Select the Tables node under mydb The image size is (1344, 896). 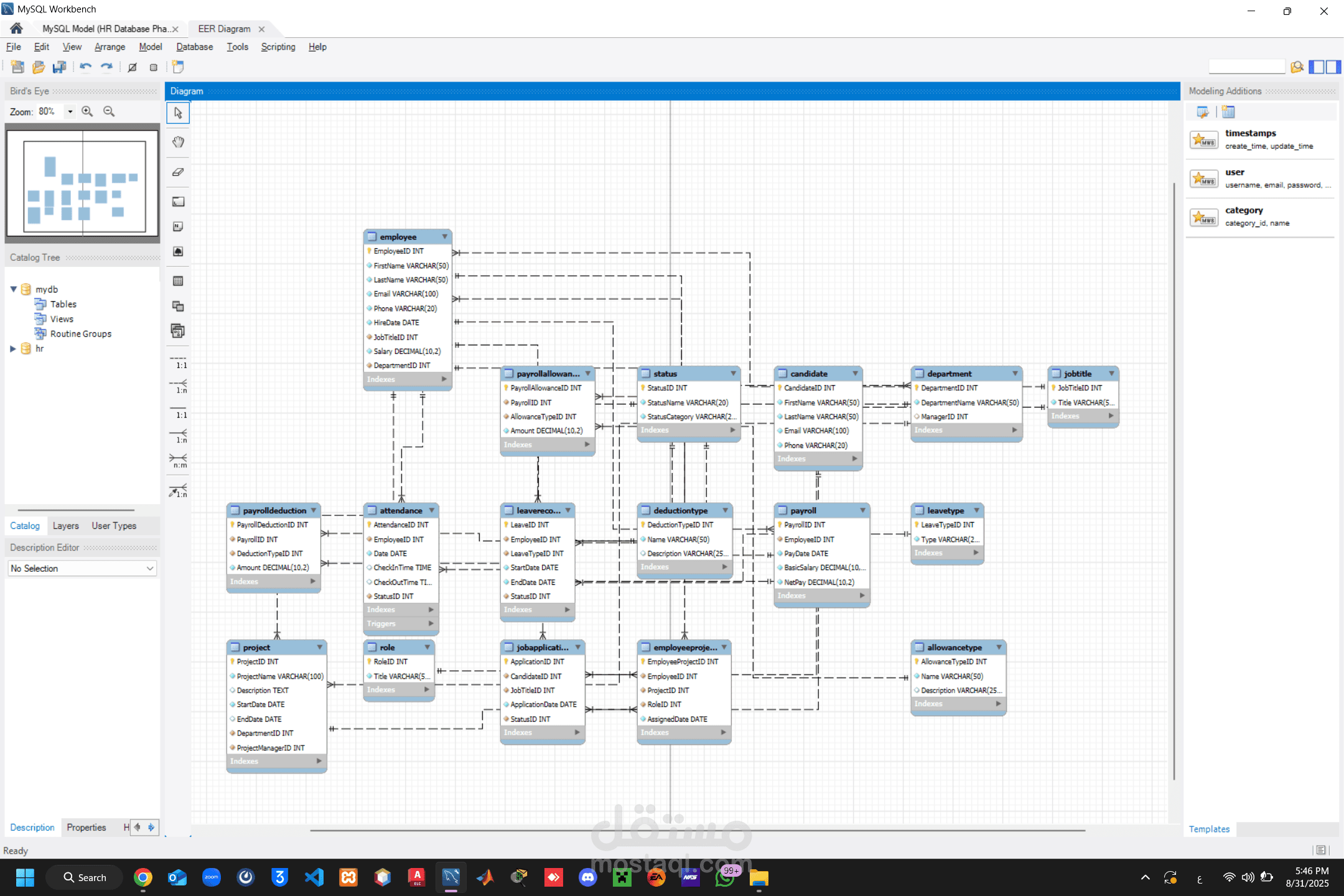[x=63, y=304]
